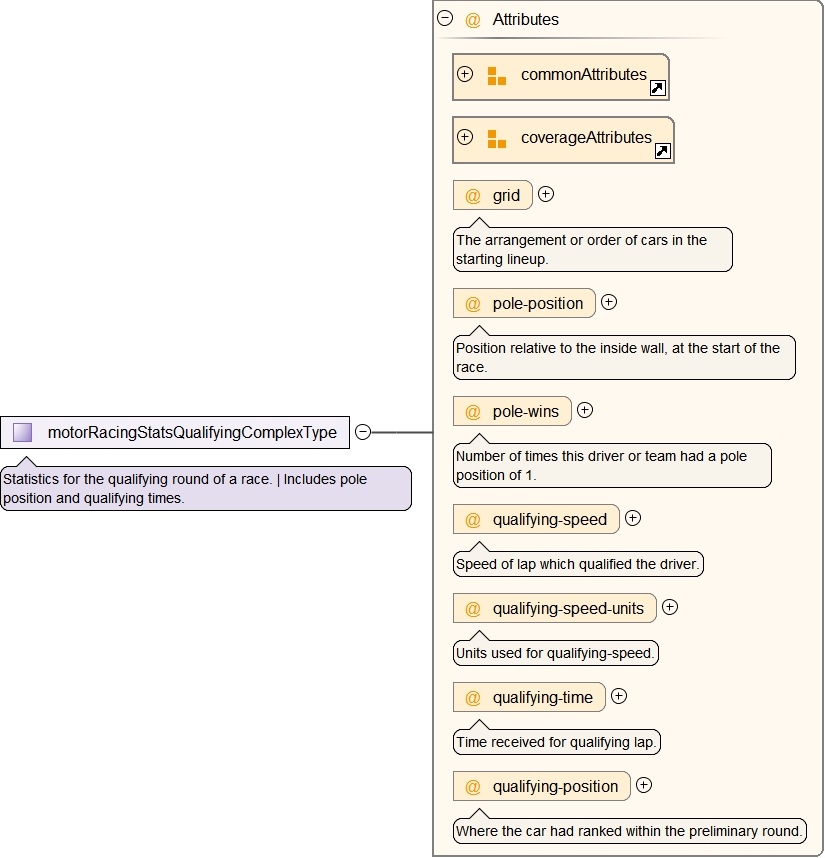Expand the pole-position attribute

click(x=609, y=302)
